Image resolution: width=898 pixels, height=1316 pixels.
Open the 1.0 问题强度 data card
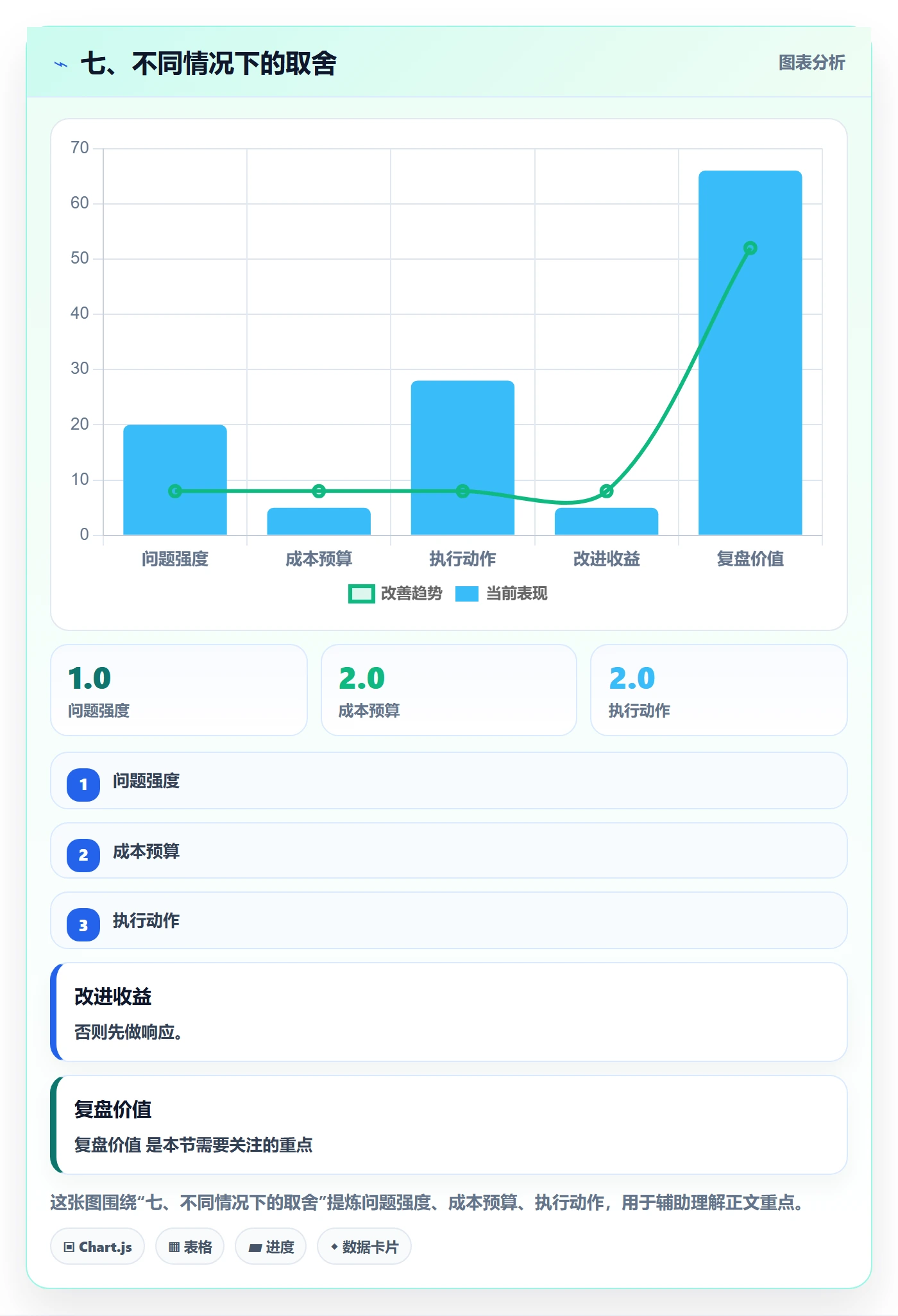[x=179, y=690]
